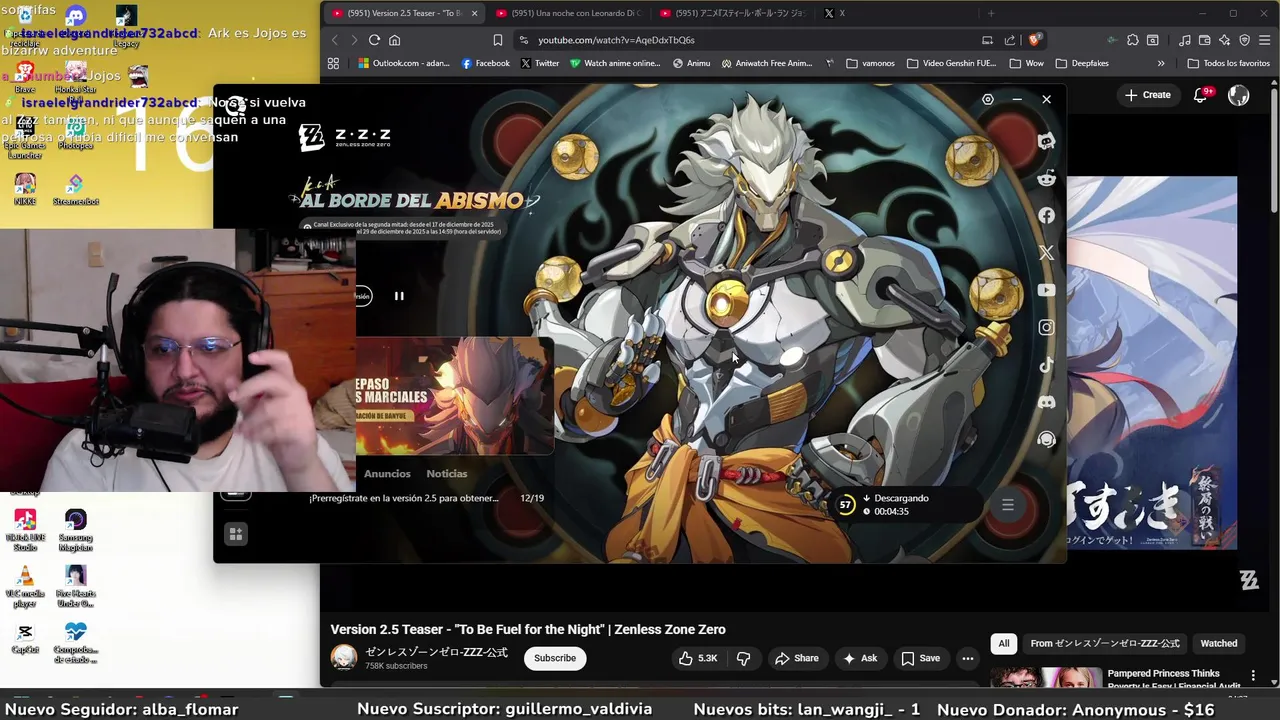Open the channel avatar next to the video title
The width and height of the screenshot is (1280, 720).
[344, 657]
